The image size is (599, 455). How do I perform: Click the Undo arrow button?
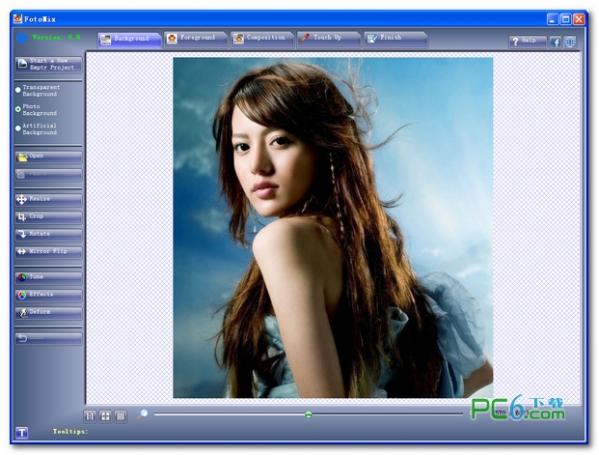click(49, 338)
